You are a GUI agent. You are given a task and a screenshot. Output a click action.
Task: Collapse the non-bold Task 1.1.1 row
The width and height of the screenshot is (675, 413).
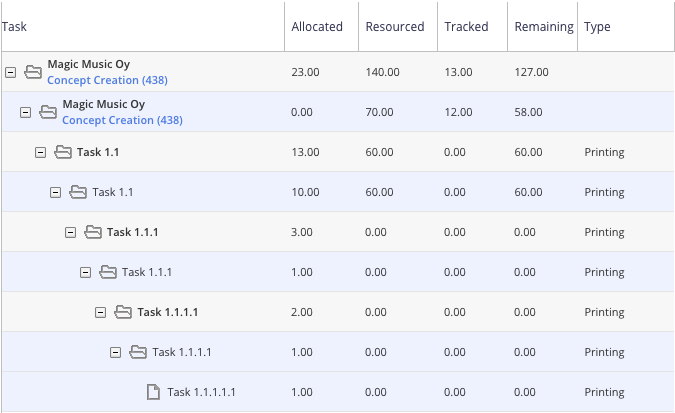click(86, 272)
